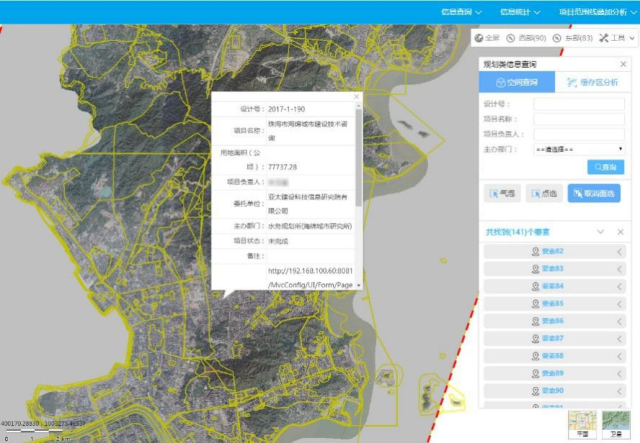Viewport: 640px width, 443px height.
Task: Click the 取消圈选 cancel selection button
Action: pyautogui.click(x=594, y=194)
